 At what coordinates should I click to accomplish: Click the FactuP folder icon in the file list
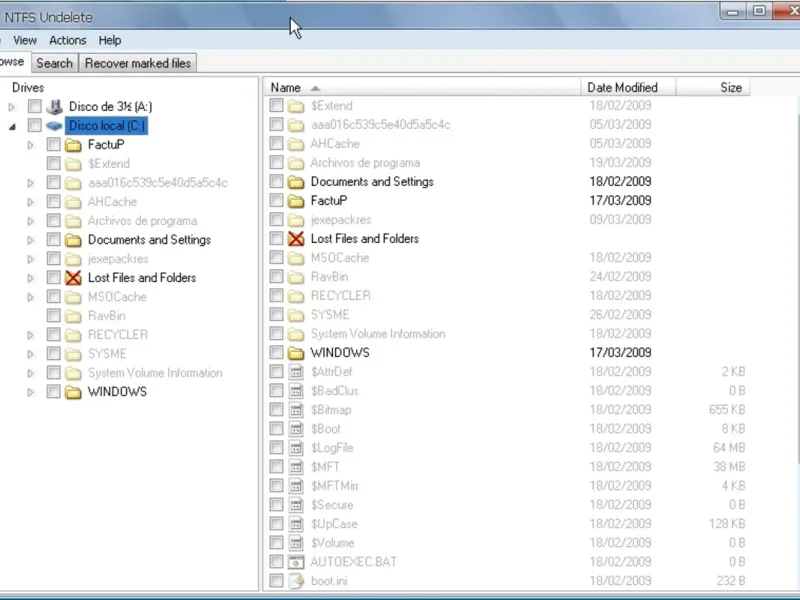[296, 201]
